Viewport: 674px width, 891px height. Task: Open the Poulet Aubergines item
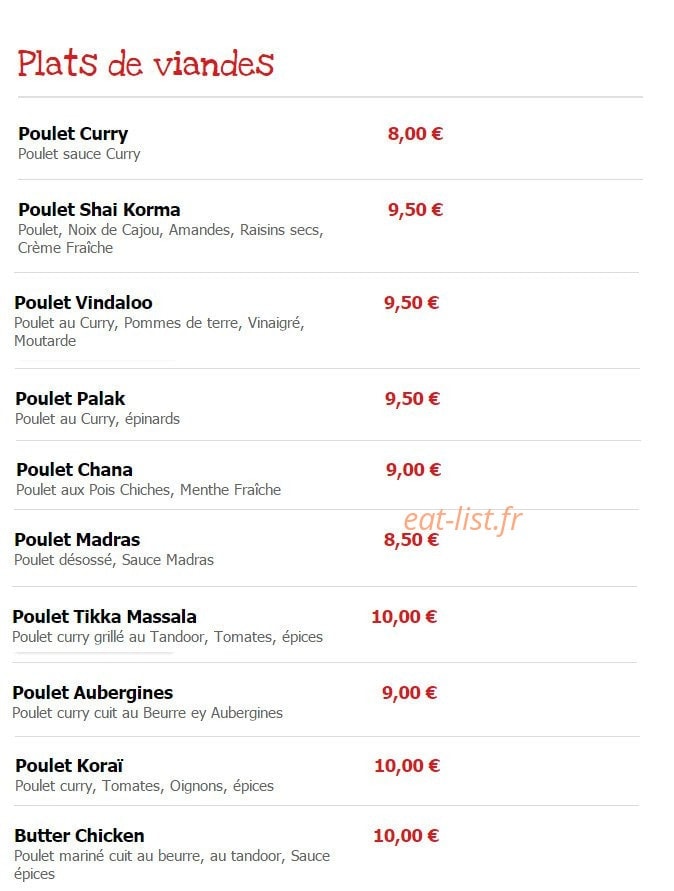[93, 693]
